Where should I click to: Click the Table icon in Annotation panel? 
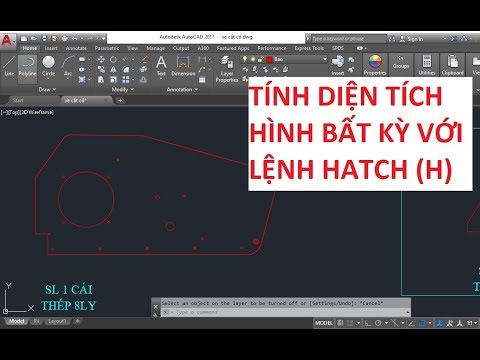tap(202, 80)
